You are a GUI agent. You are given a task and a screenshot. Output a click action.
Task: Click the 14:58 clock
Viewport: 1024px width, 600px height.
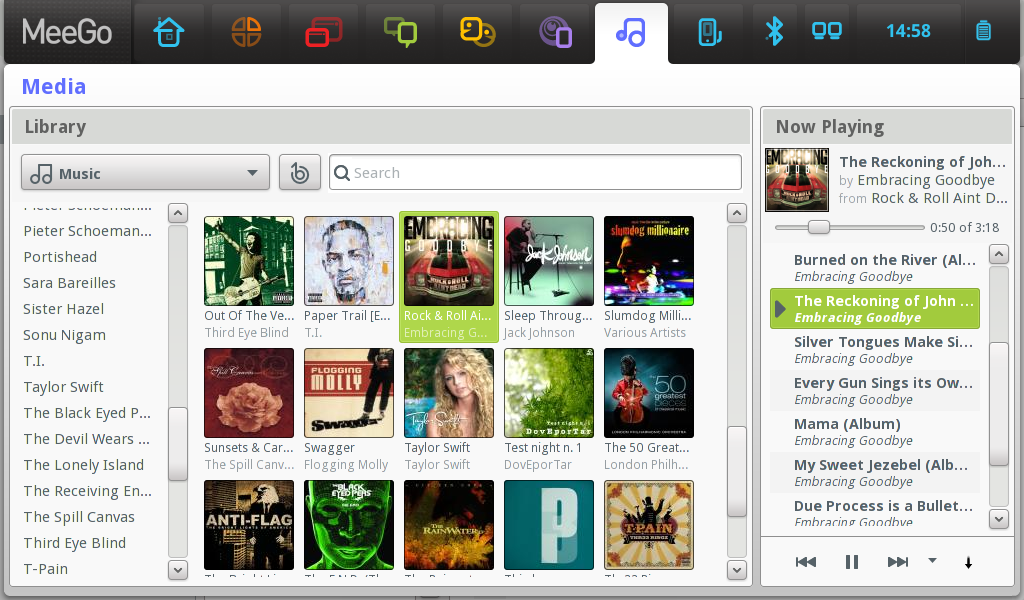[x=908, y=31]
